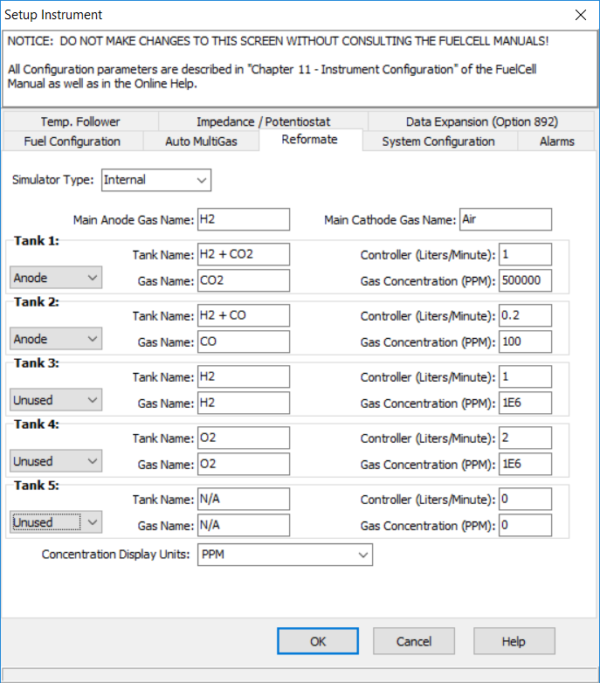The width and height of the screenshot is (600, 683).
Task: Edit Tank 5 Gas Concentration field
Action: tap(525, 525)
